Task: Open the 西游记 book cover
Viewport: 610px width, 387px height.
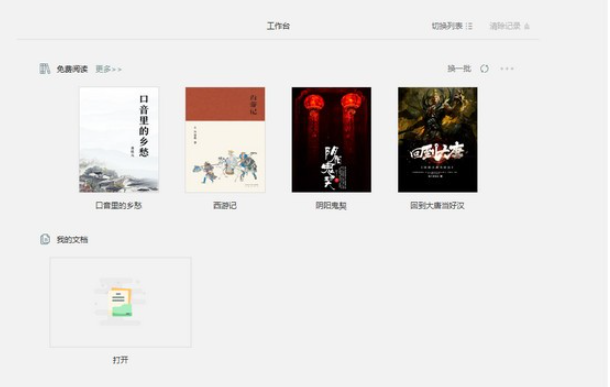Action: coord(225,140)
